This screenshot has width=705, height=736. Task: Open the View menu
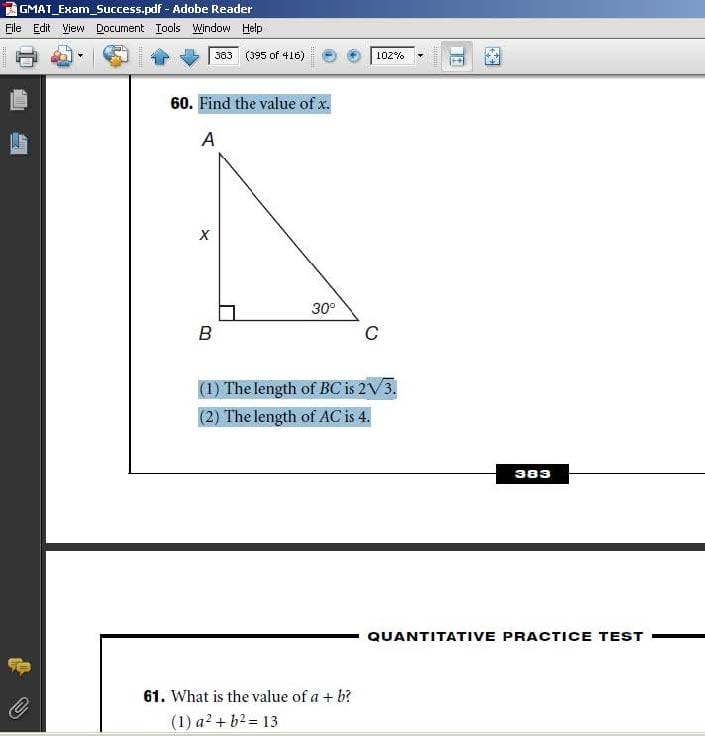click(x=73, y=28)
